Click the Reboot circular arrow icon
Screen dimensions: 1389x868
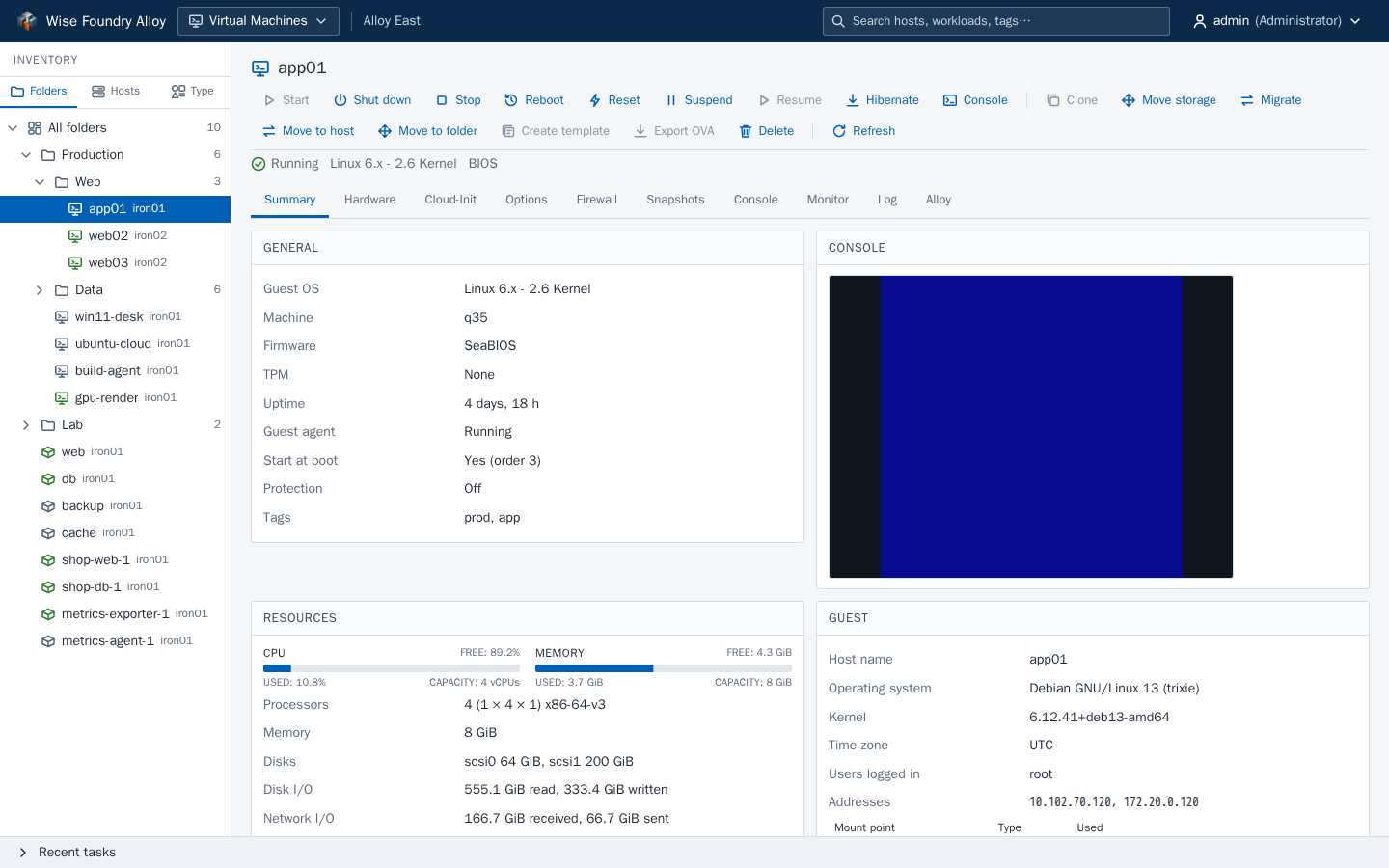click(512, 100)
